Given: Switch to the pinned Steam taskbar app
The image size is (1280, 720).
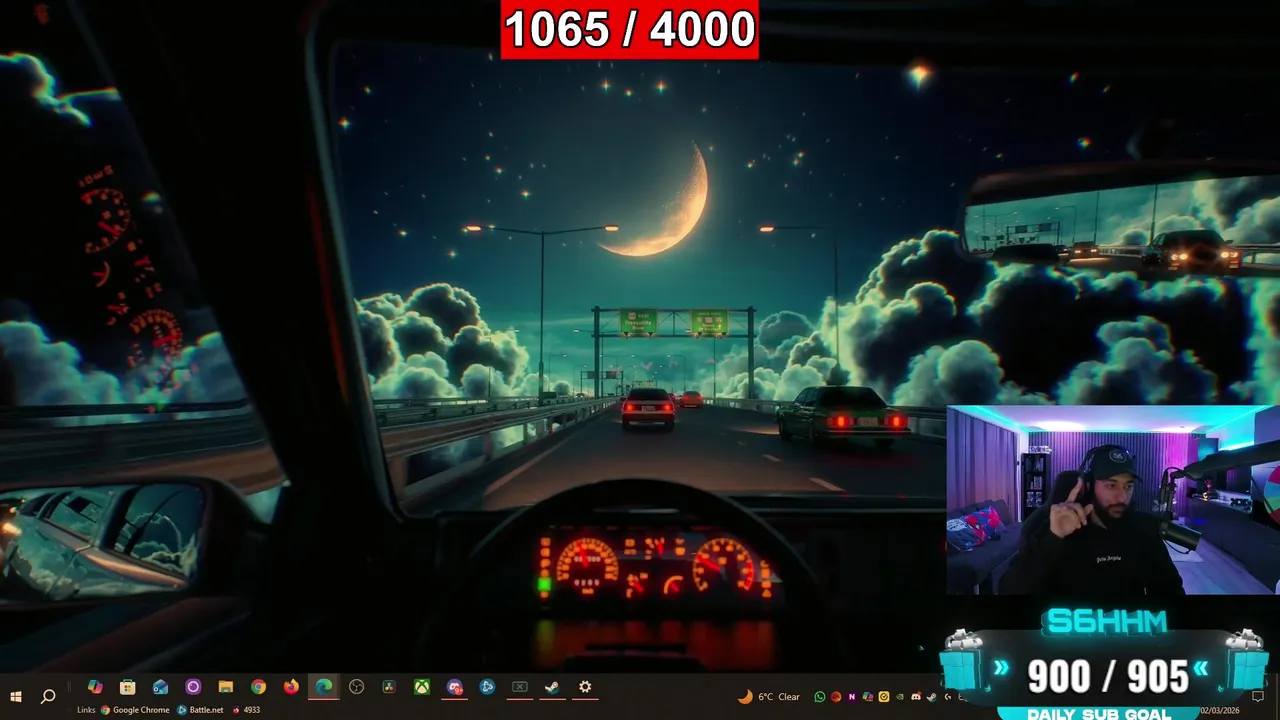Looking at the screenshot, I should pos(552,687).
